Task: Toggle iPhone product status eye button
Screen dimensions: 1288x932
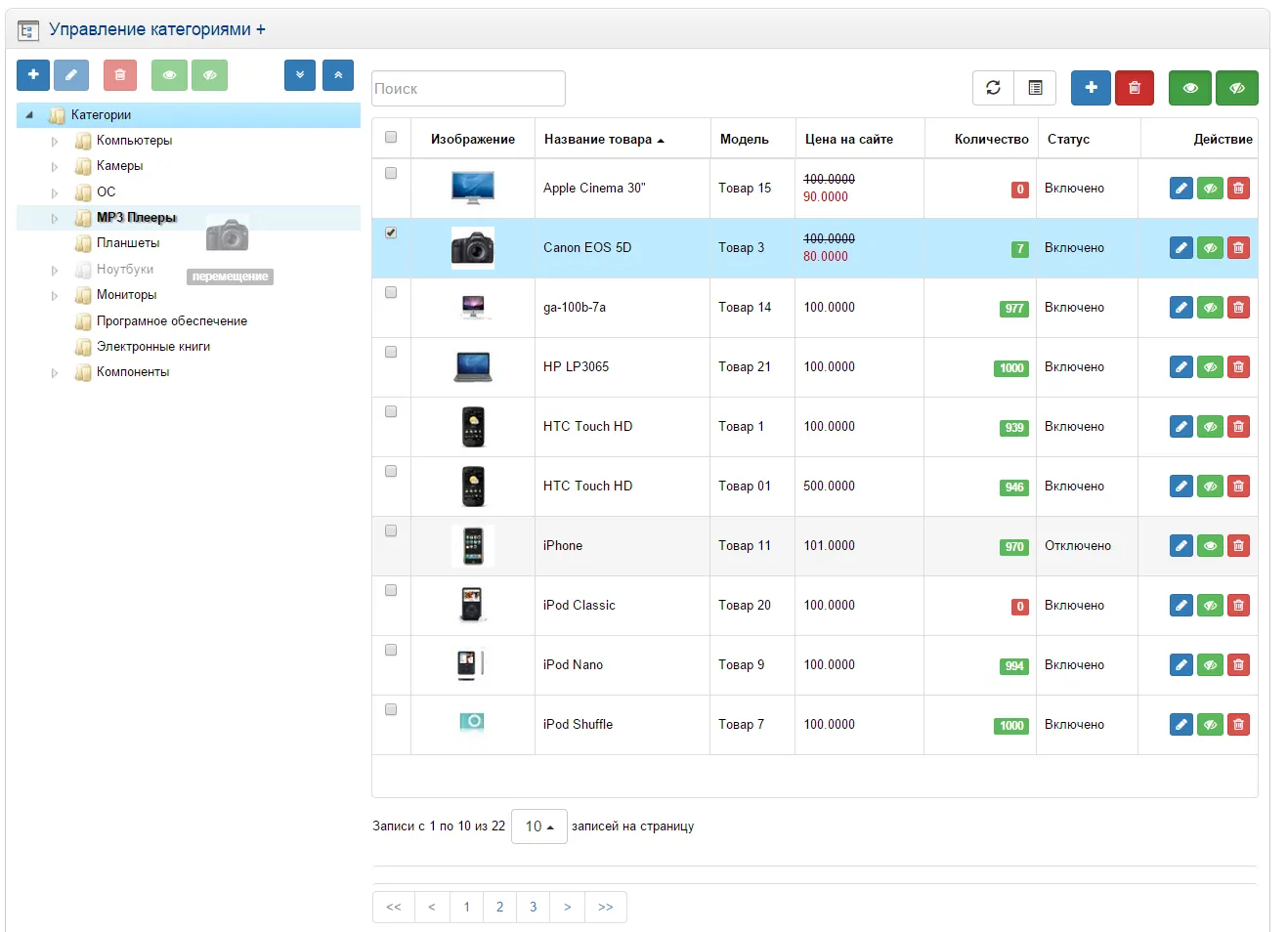Action: (1210, 546)
